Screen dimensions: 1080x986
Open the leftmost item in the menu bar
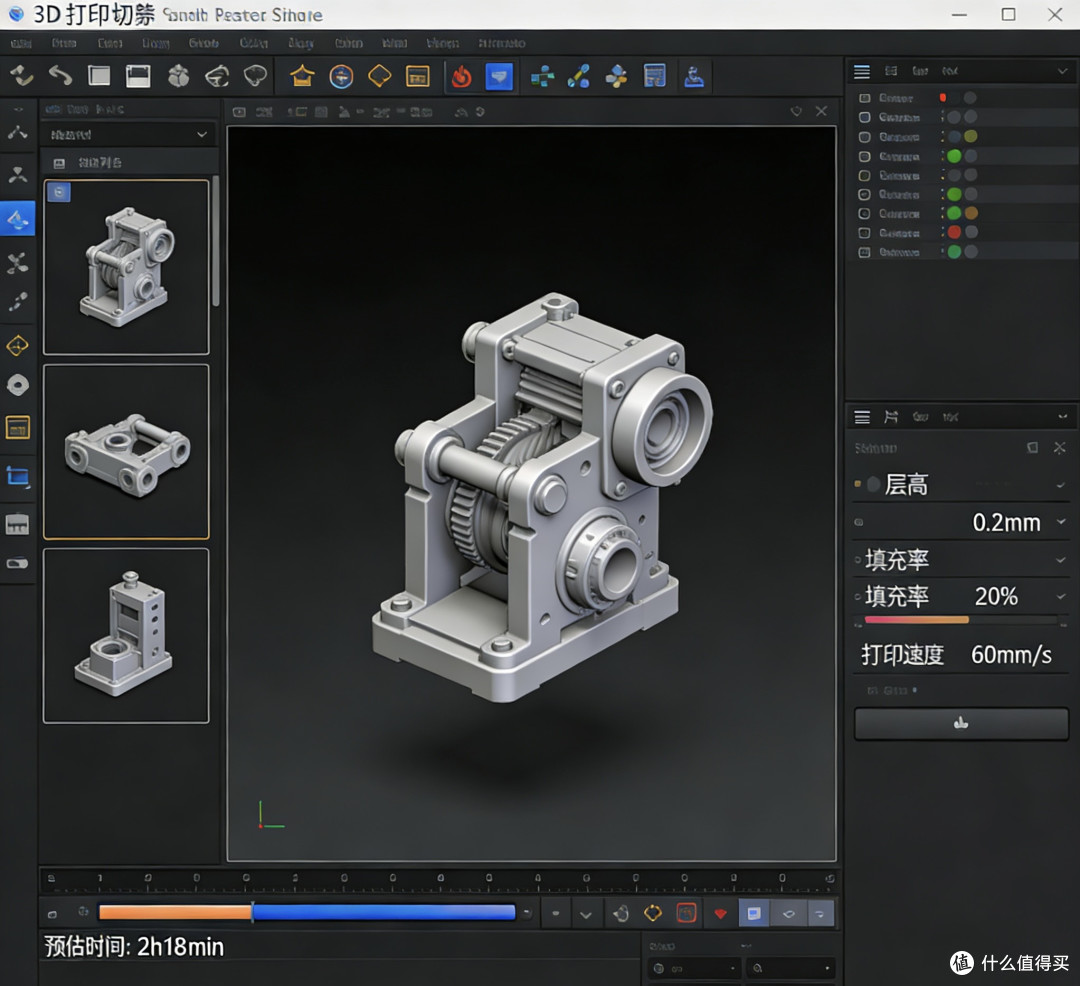[x=21, y=43]
